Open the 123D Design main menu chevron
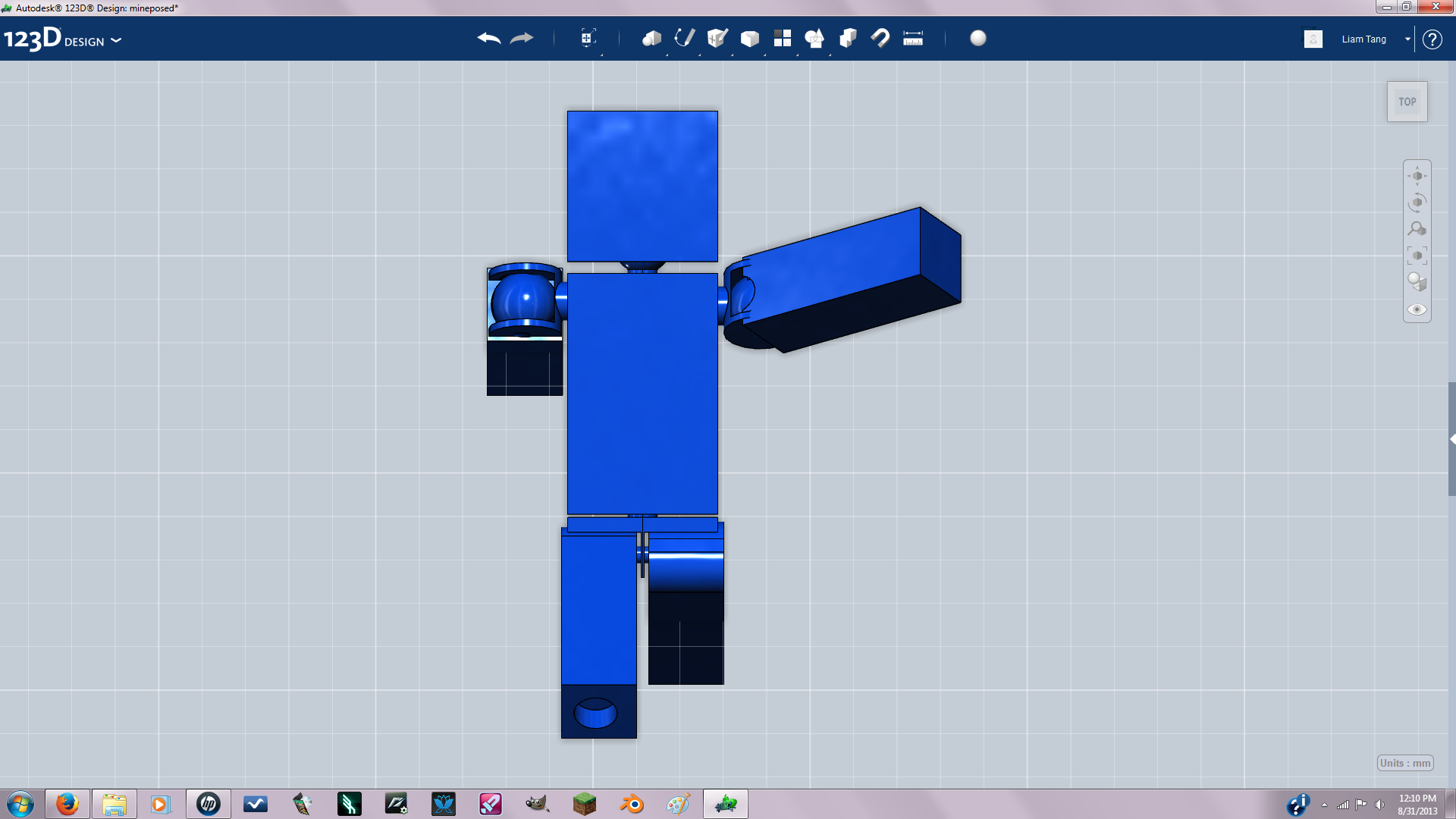The height and width of the screenshot is (819, 1456). tap(117, 42)
